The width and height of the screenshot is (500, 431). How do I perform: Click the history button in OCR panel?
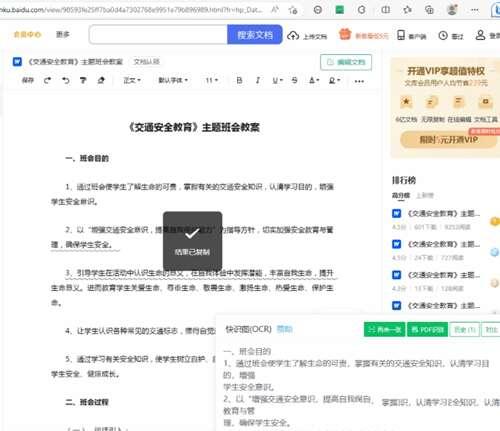click(x=465, y=330)
